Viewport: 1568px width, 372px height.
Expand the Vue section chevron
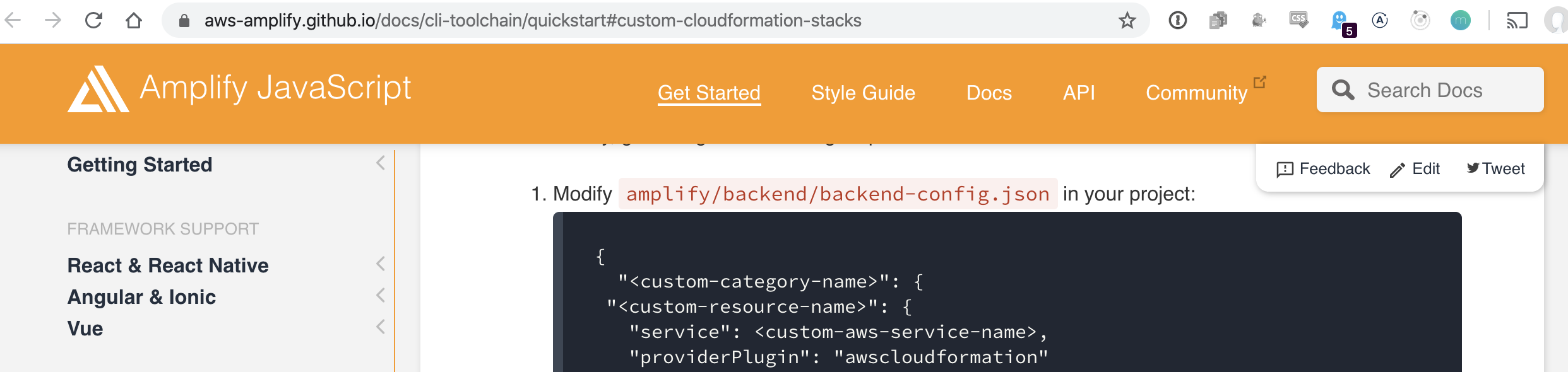pyautogui.click(x=381, y=327)
